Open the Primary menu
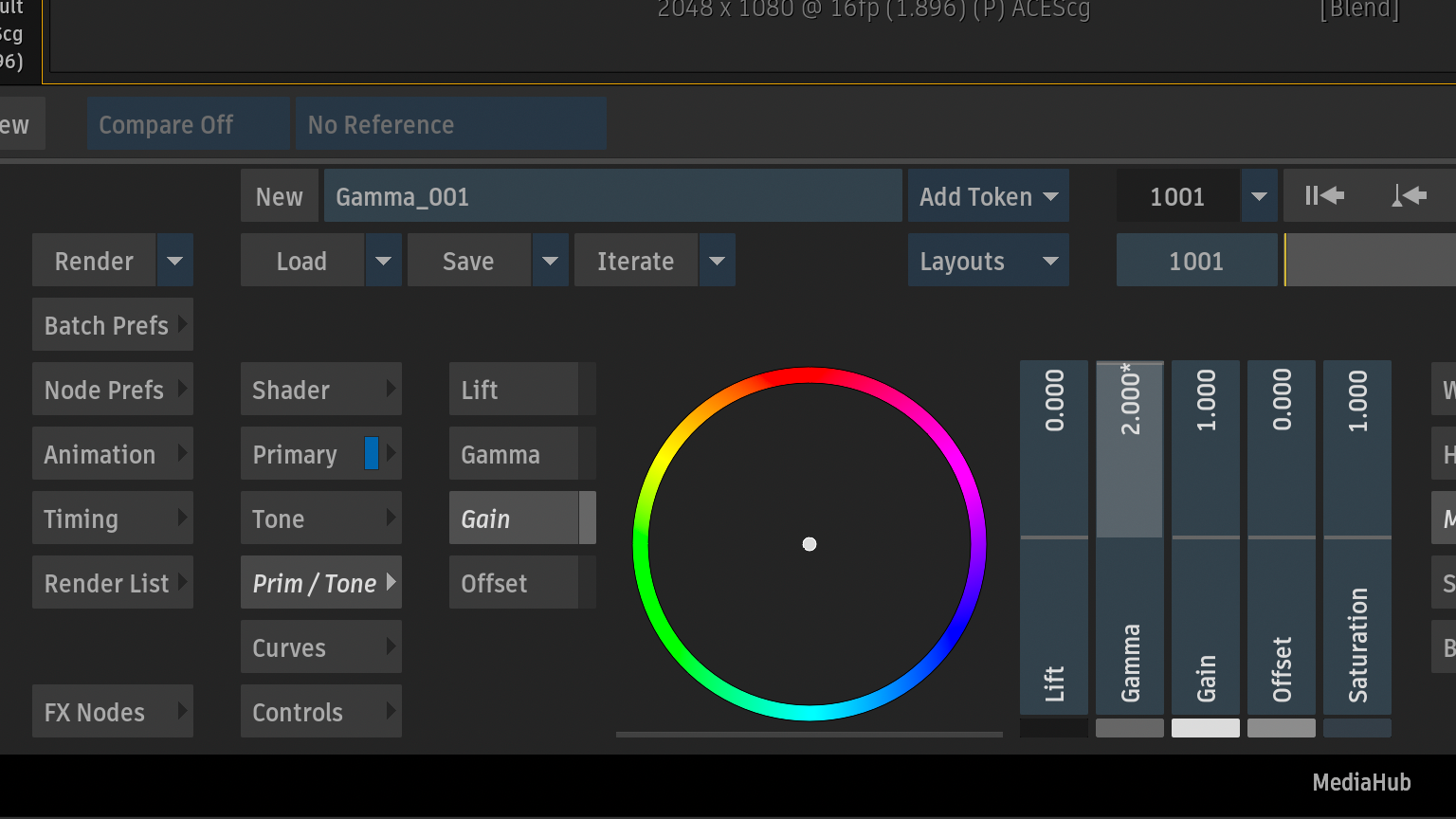This screenshot has width=1456, height=819. pyautogui.click(x=321, y=453)
